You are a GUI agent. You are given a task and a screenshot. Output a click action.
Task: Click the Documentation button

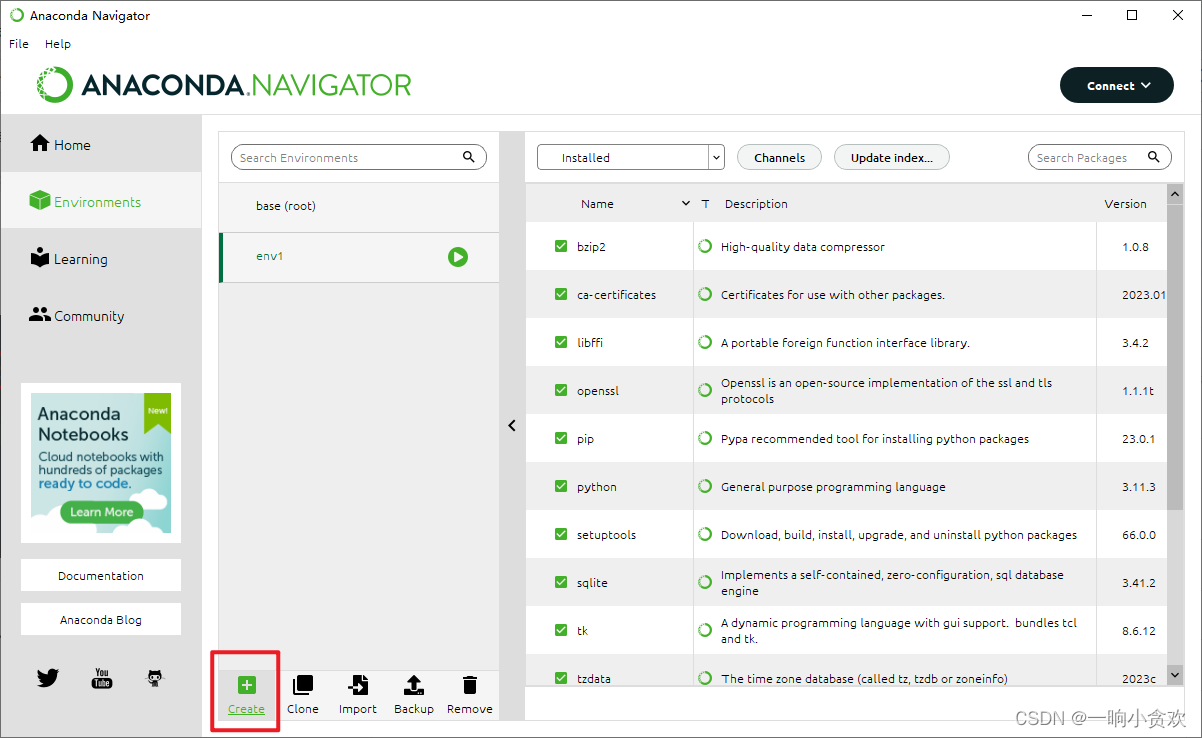click(x=101, y=575)
